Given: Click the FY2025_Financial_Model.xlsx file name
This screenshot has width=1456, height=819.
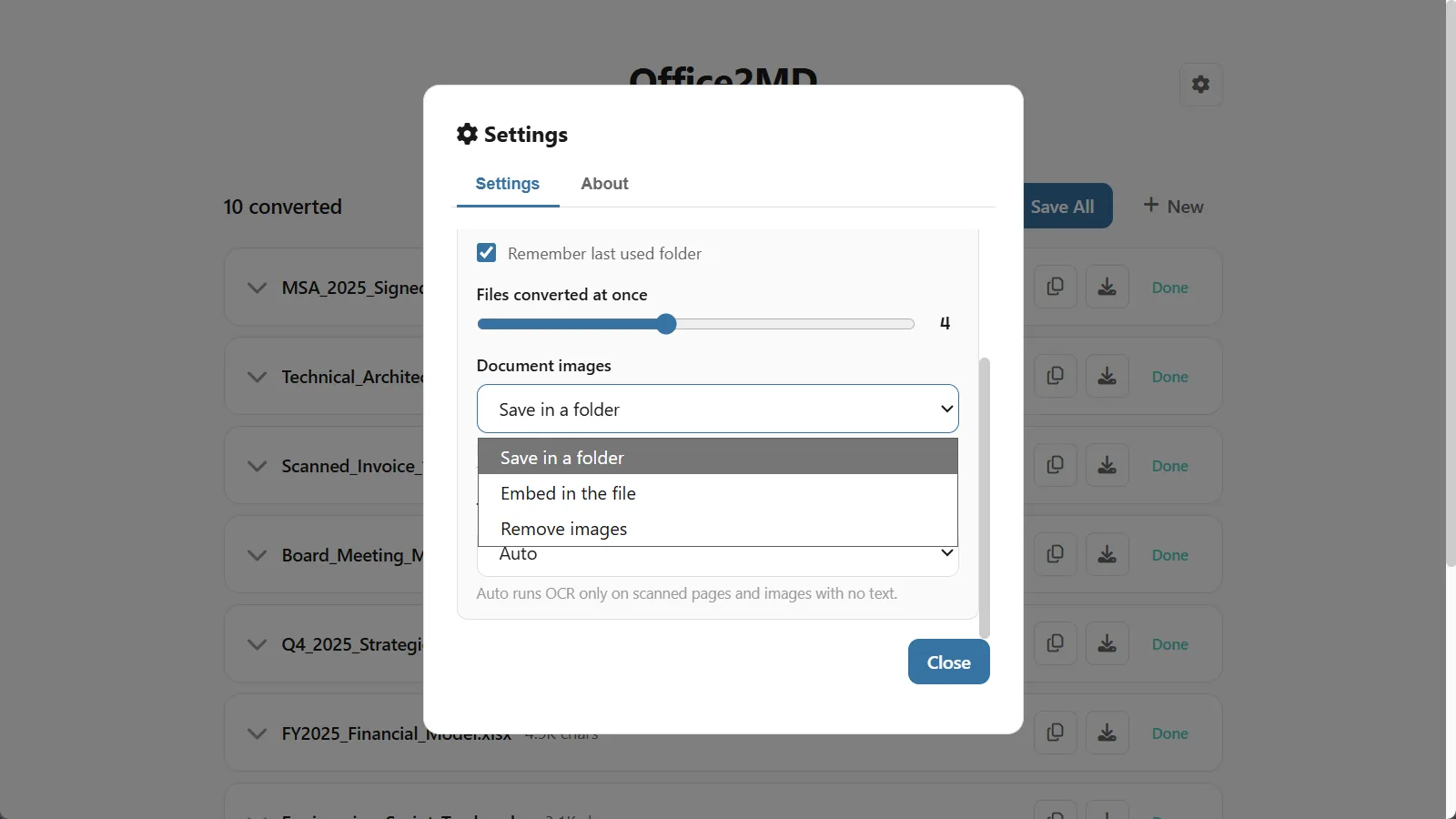Looking at the screenshot, I should click(397, 733).
